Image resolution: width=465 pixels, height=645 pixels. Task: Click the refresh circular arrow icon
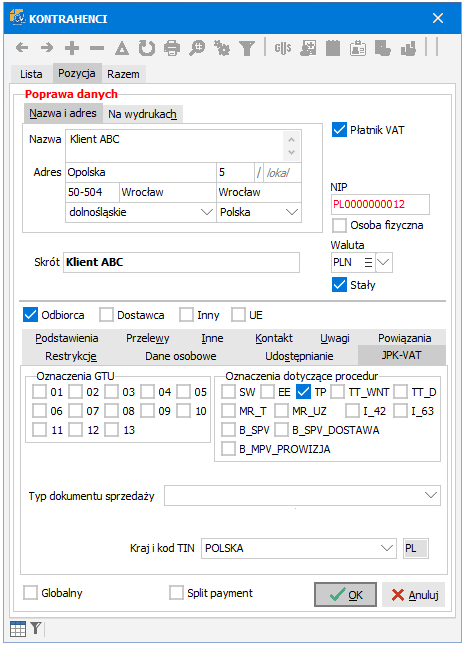[x=146, y=48]
